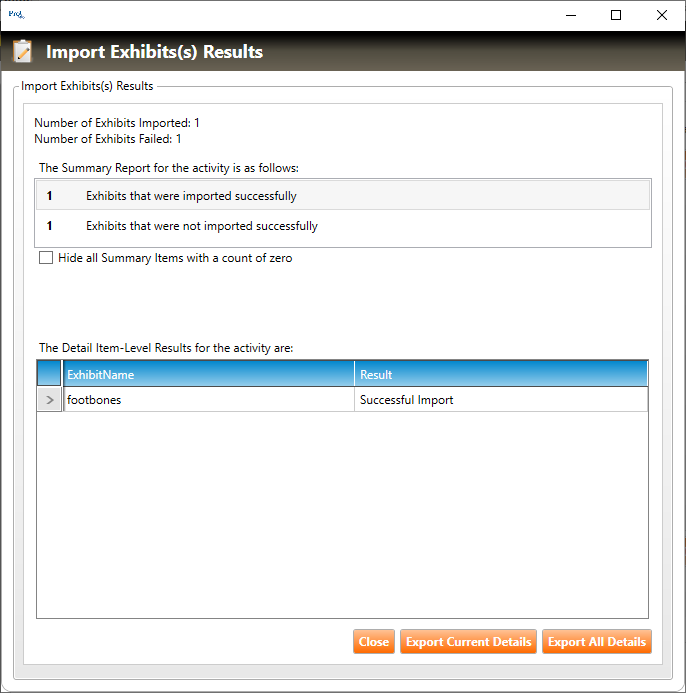Click Export All Details button

click(597, 642)
